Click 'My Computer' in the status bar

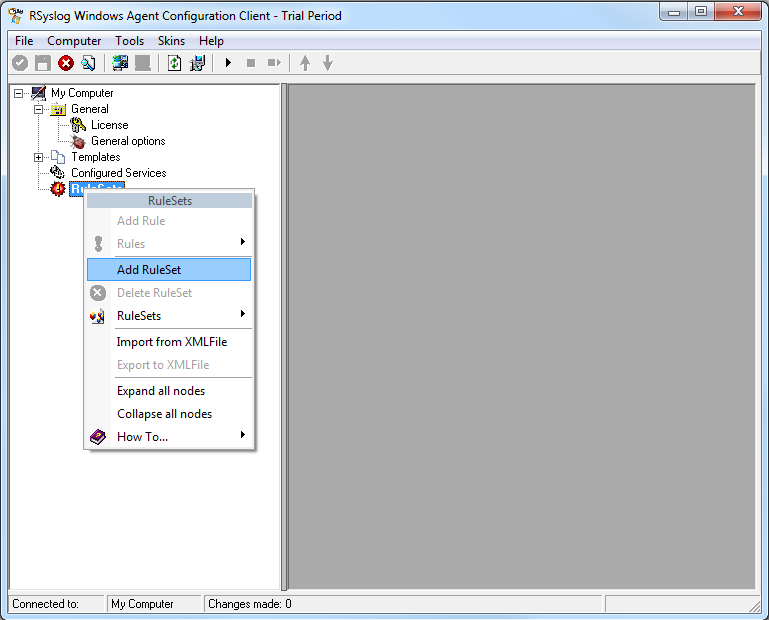click(x=142, y=604)
